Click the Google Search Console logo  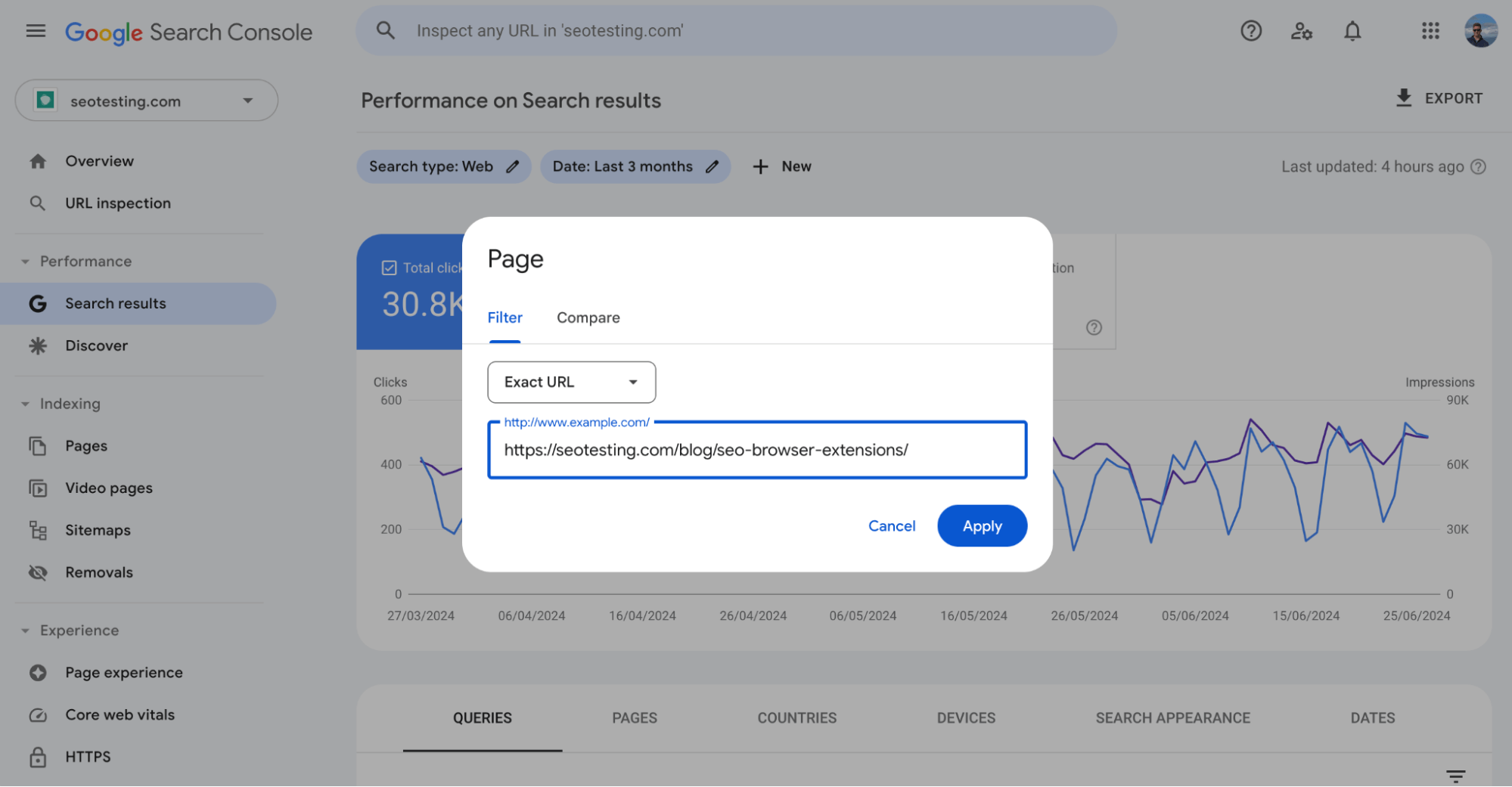(x=188, y=32)
